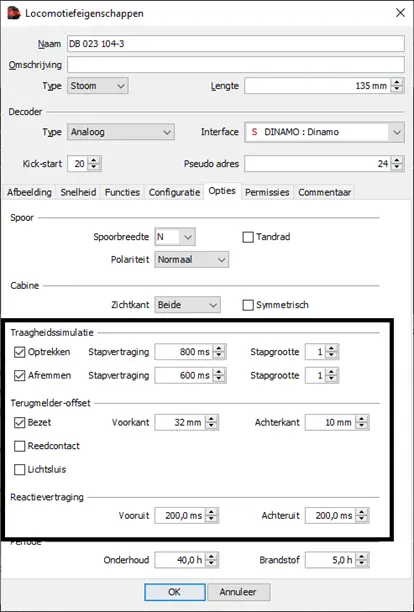Image resolution: width=414 pixels, height=612 pixels.
Task: Lower Afremmen Stapvertraging with the down arrow
Action: (219, 379)
